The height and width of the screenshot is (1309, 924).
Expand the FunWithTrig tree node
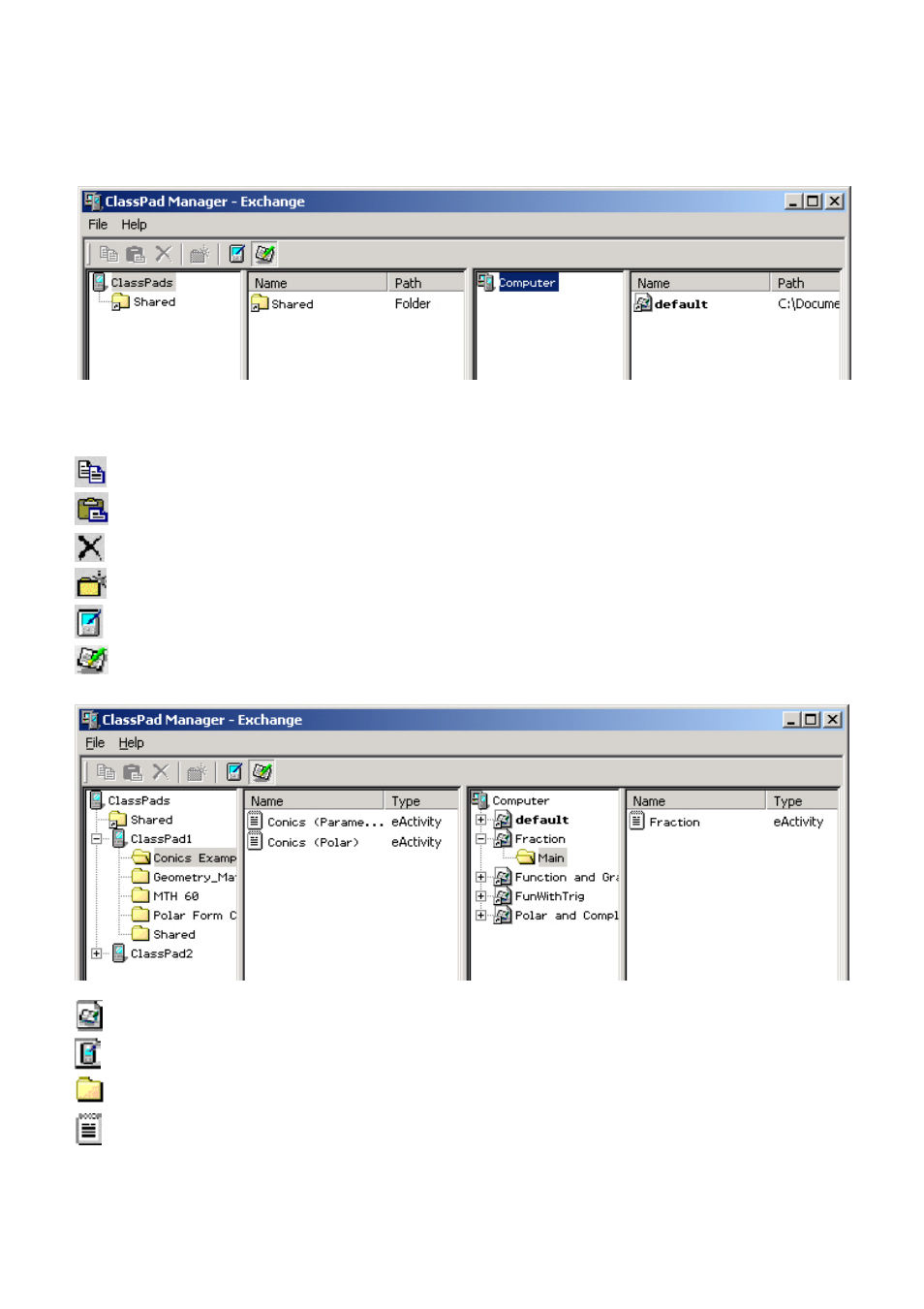pos(480,896)
